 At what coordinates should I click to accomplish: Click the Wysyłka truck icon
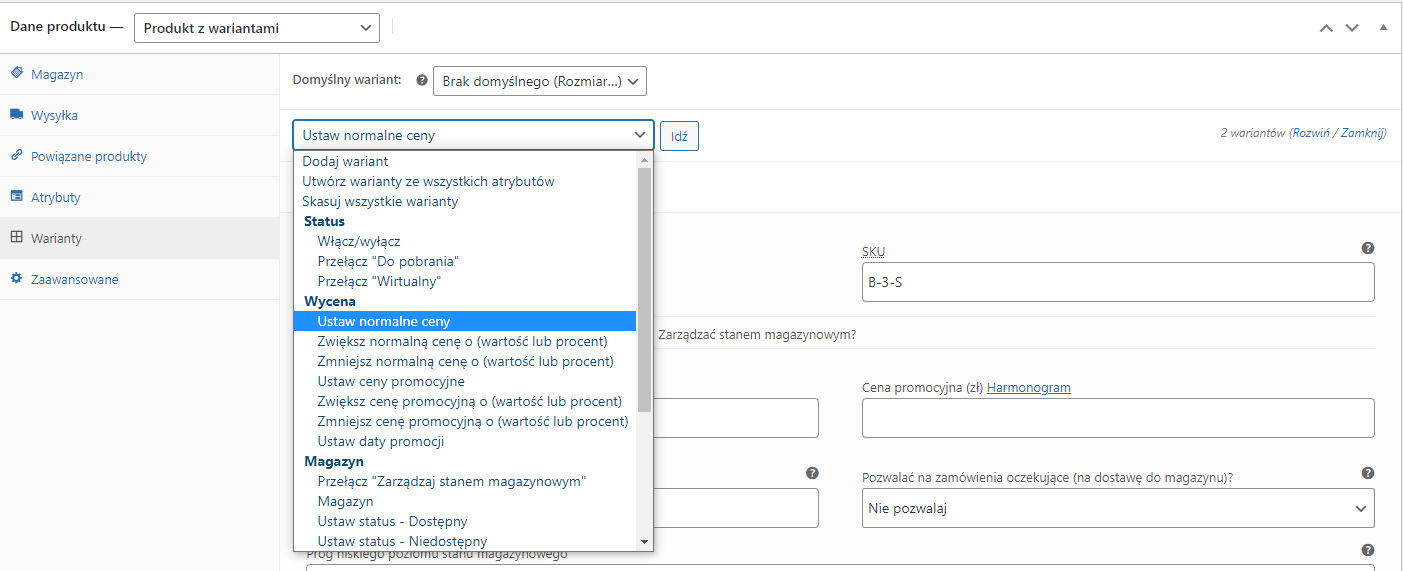coord(17,115)
